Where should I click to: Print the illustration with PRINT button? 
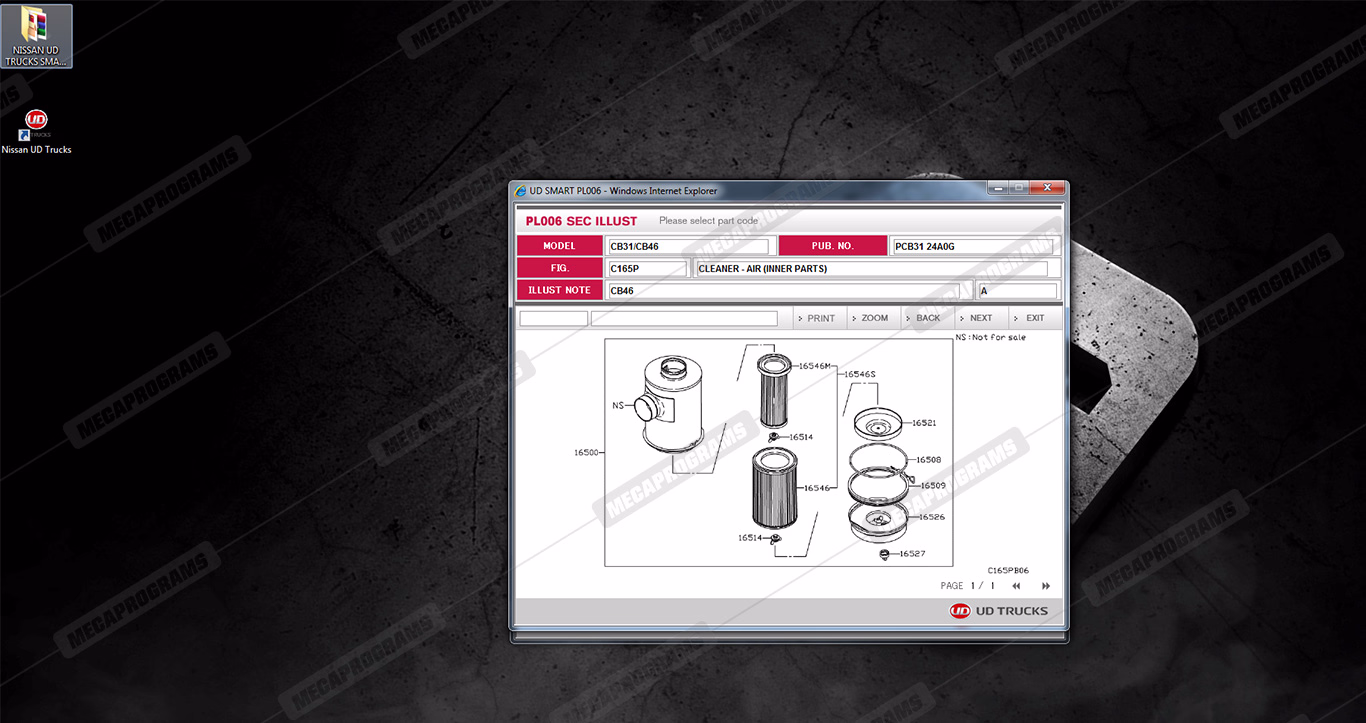(x=820, y=318)
